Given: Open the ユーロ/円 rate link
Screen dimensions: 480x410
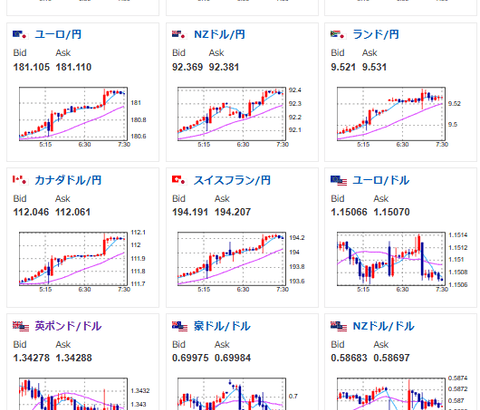Looking at the screenshot, I should pyautogui.click(x=58, y=34).
